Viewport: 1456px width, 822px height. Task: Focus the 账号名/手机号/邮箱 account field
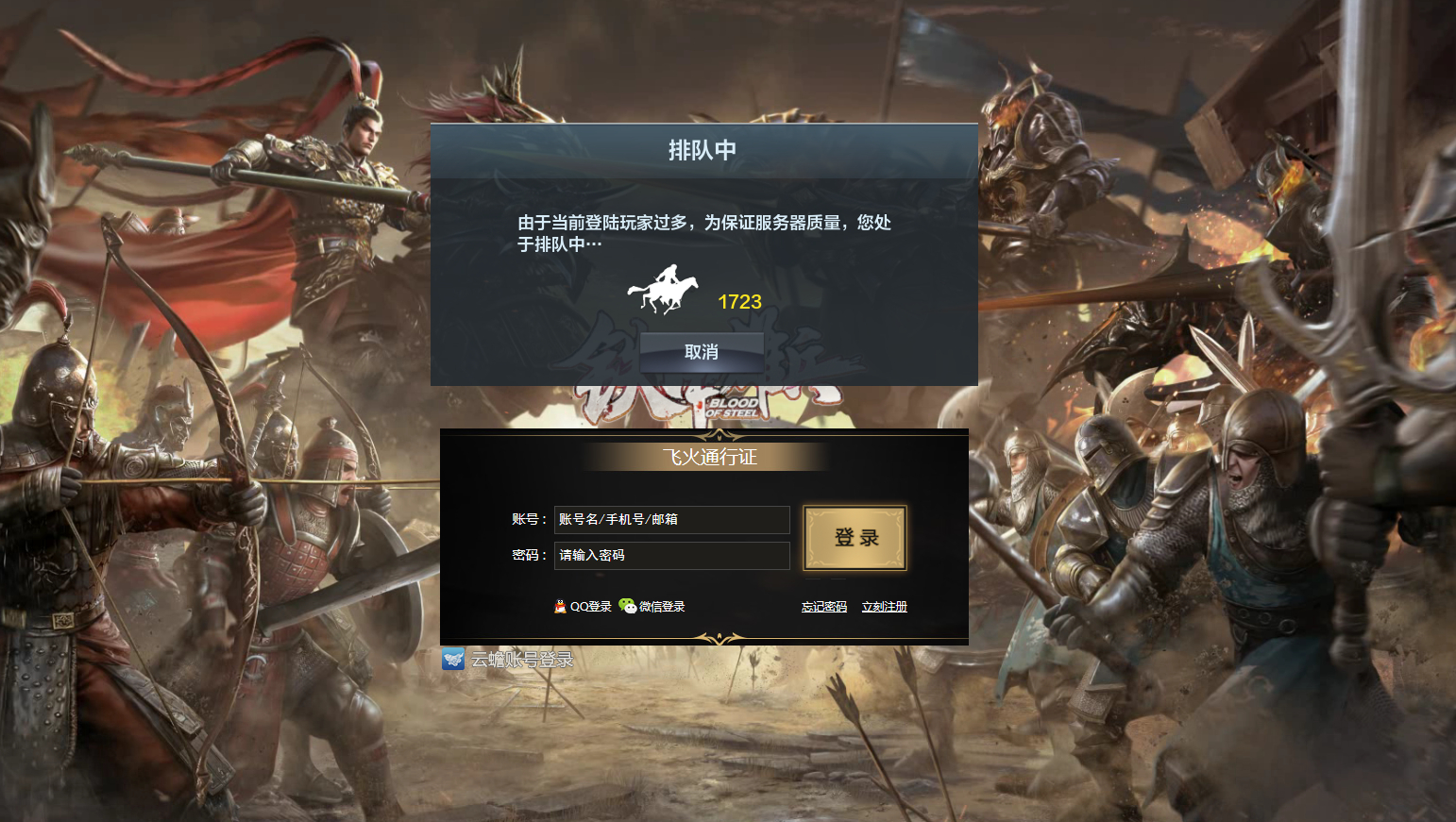point(671,519)
